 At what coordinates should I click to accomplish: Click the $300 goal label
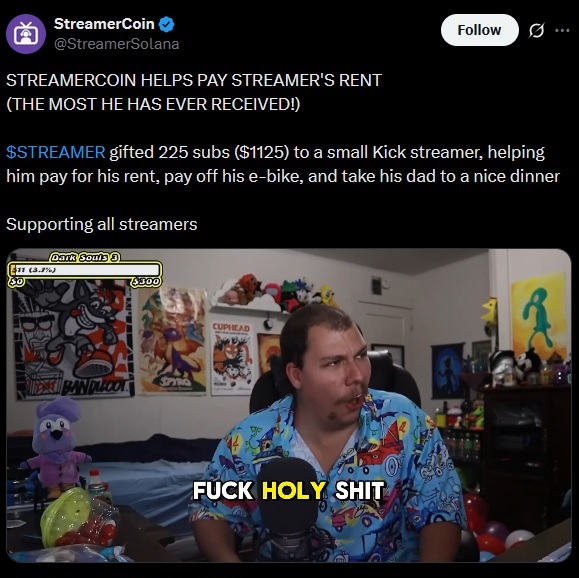pos(146,282)
